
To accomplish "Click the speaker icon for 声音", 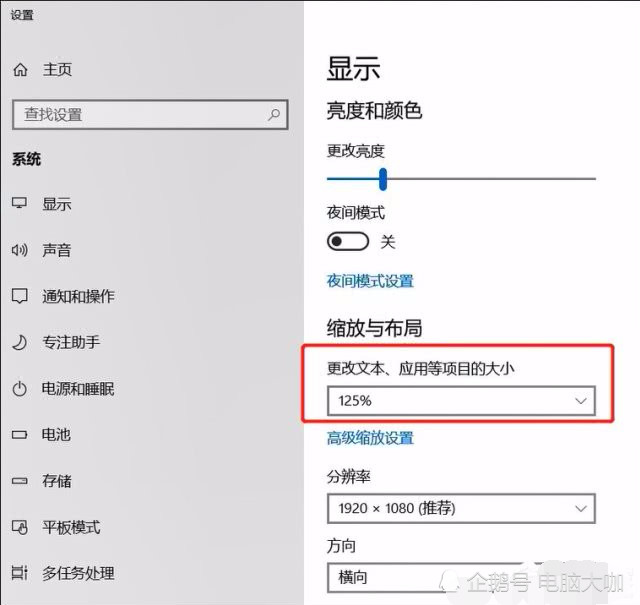I will (x=20, y=249).
